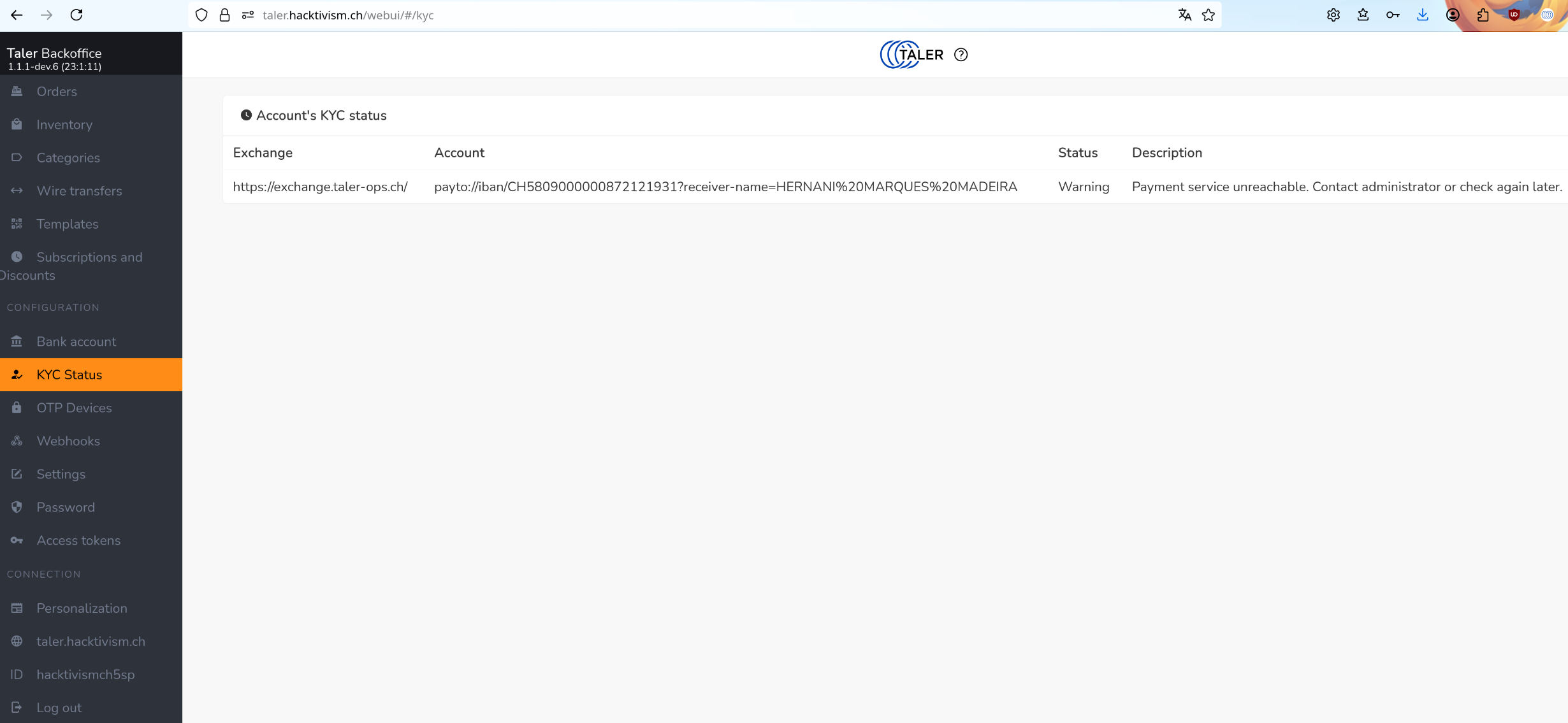
Task: Click the translate page icon
Action: tap(1184, 15)
